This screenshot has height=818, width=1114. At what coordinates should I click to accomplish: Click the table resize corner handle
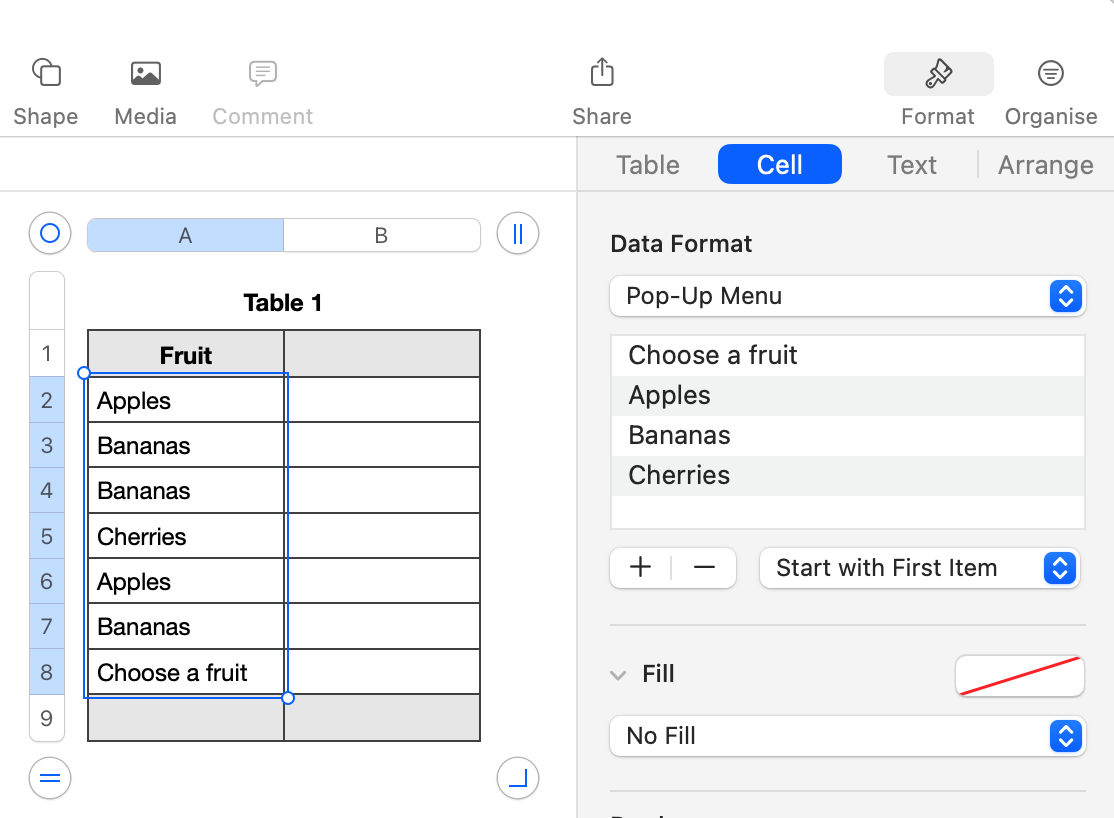click(x=518, y=778)
